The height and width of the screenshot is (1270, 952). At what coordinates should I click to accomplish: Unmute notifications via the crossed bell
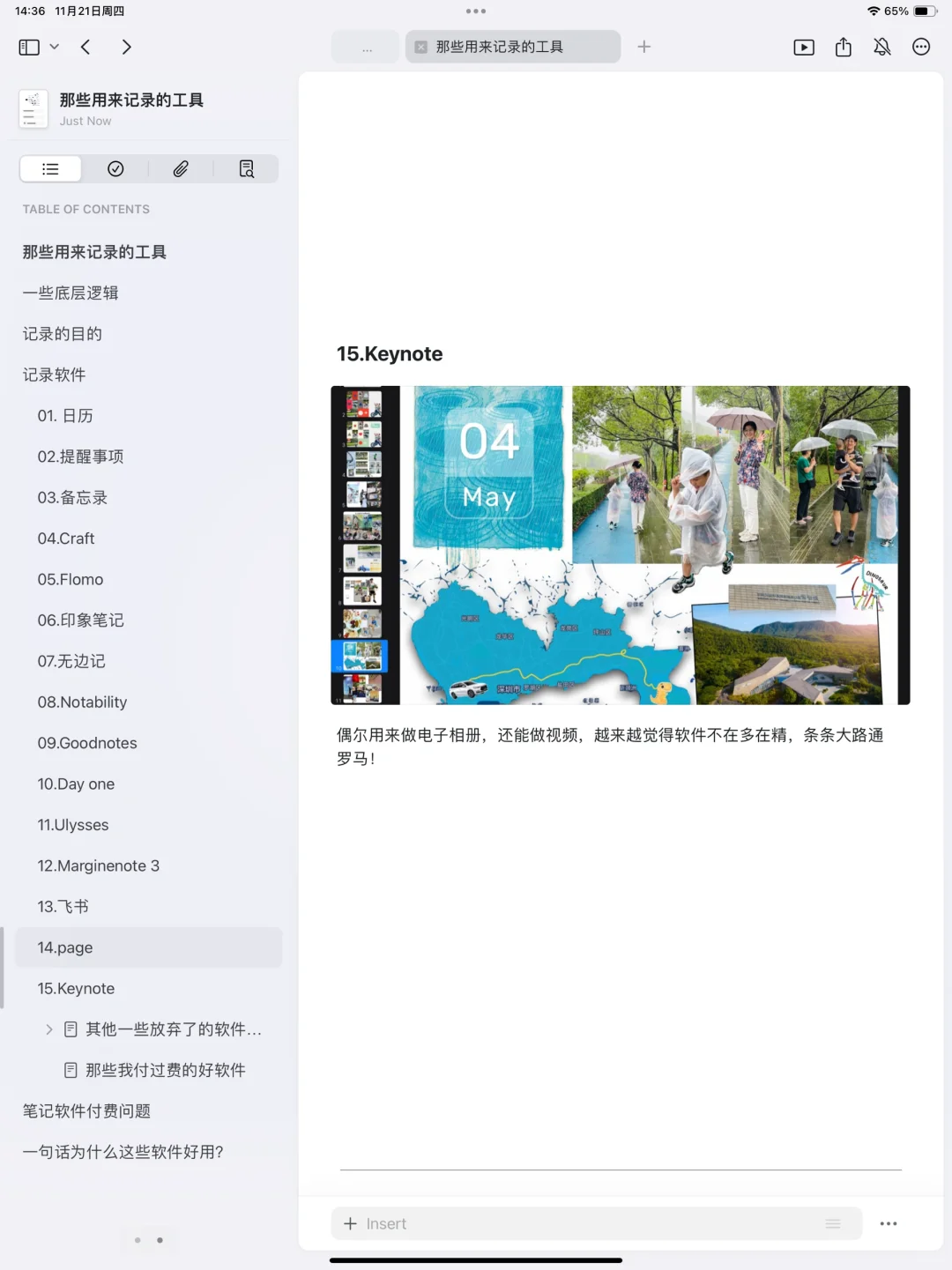[881, 47]
